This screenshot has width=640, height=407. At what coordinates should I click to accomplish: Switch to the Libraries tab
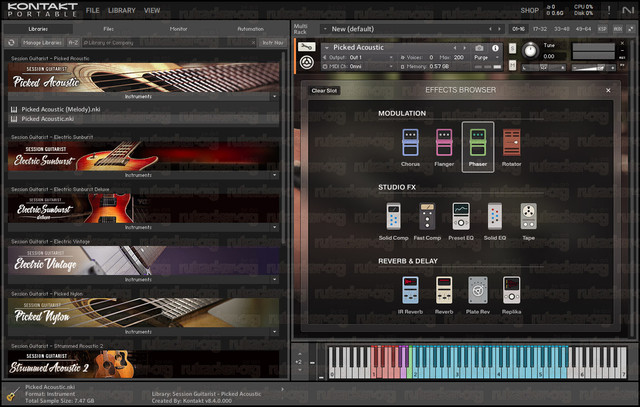pos(38,29)
